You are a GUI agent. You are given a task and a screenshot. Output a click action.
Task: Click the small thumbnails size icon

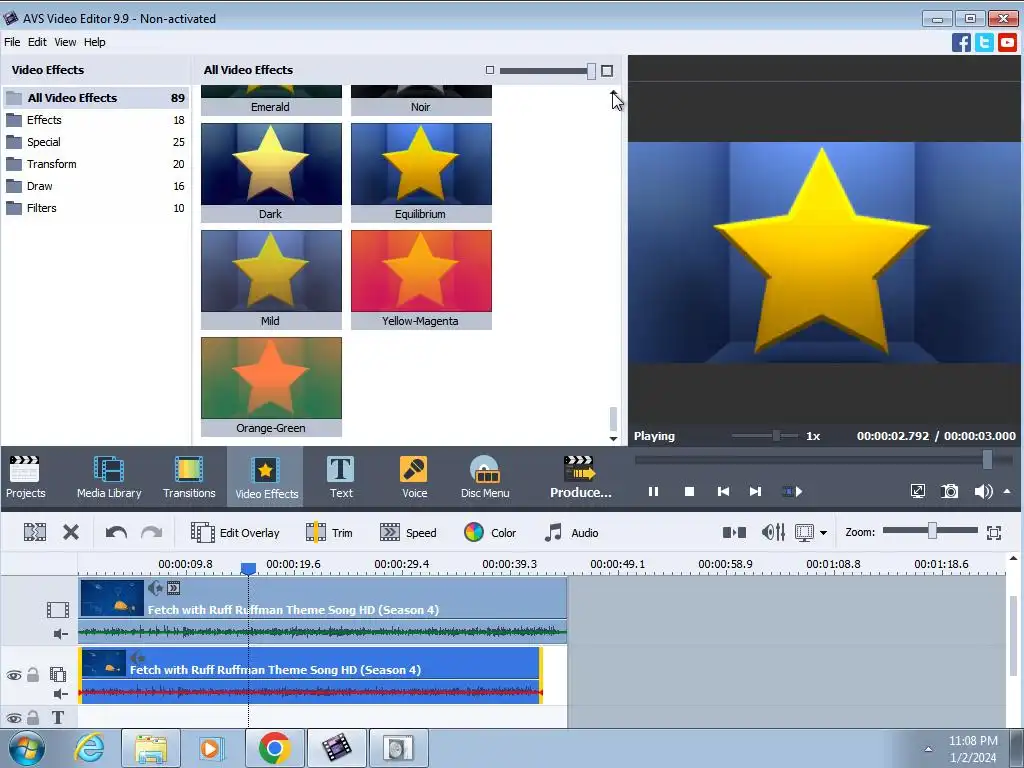(490, 71)
